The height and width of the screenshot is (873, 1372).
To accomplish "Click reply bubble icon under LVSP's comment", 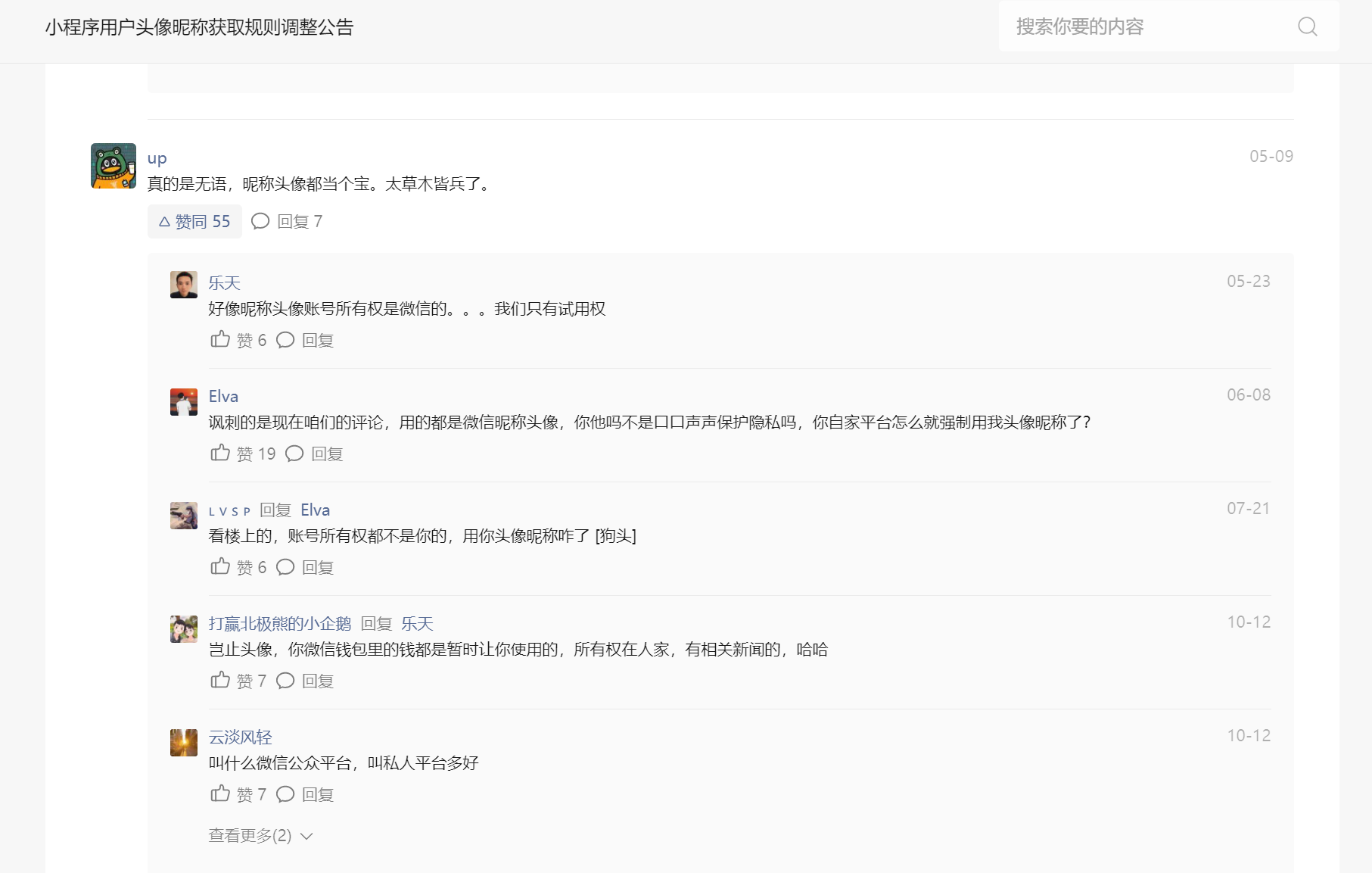I will click(x=285, y=567).
